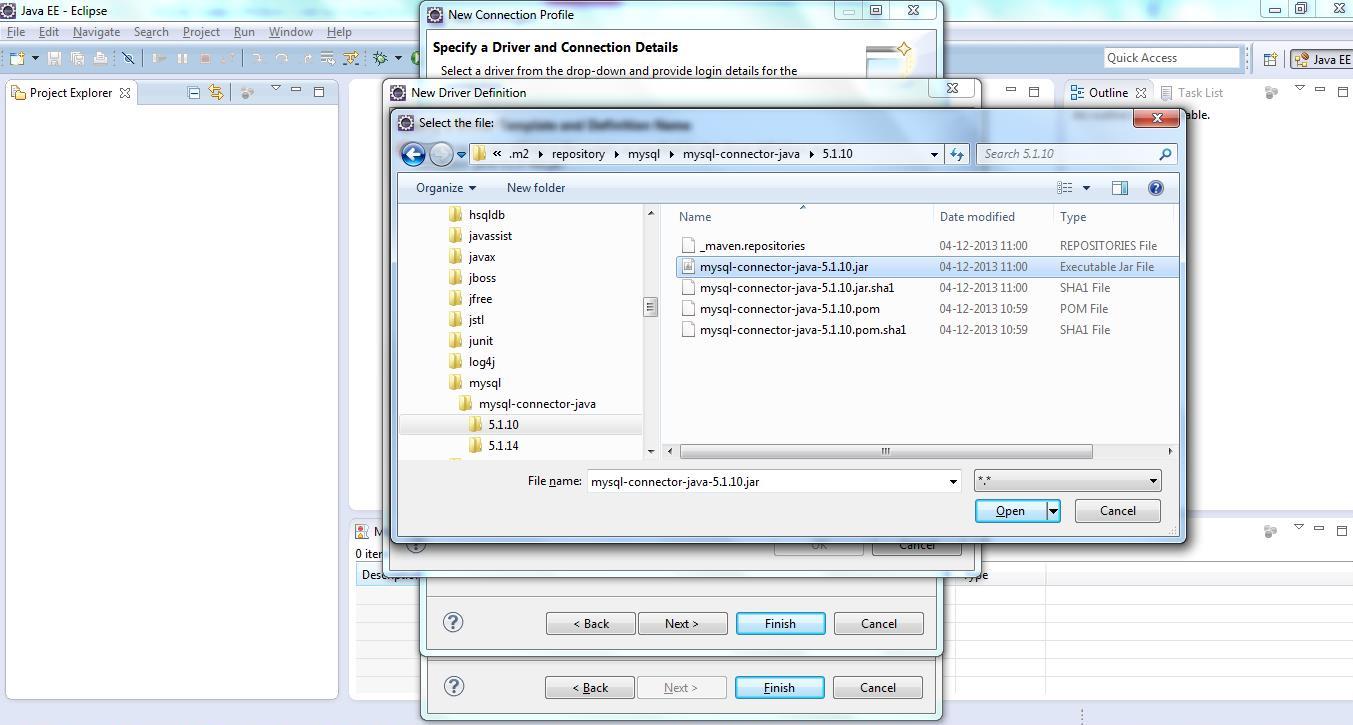
Task: Open the File menu
Action: point(16,32)
